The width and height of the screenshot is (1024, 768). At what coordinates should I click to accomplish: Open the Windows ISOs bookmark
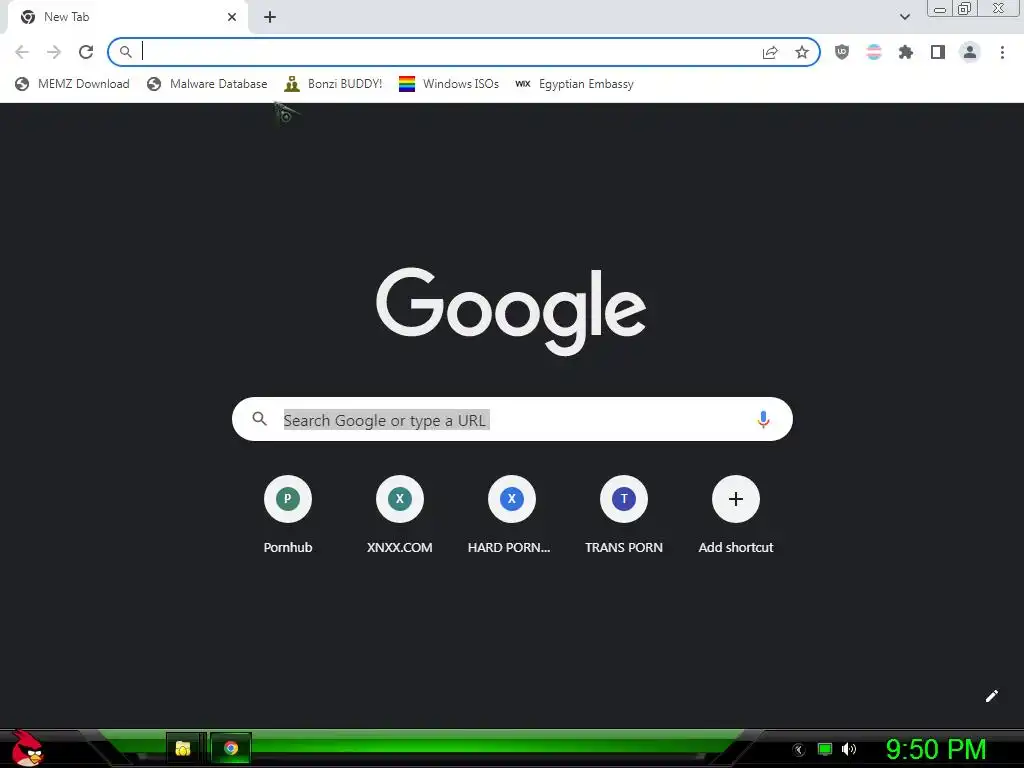pos(449,84)
